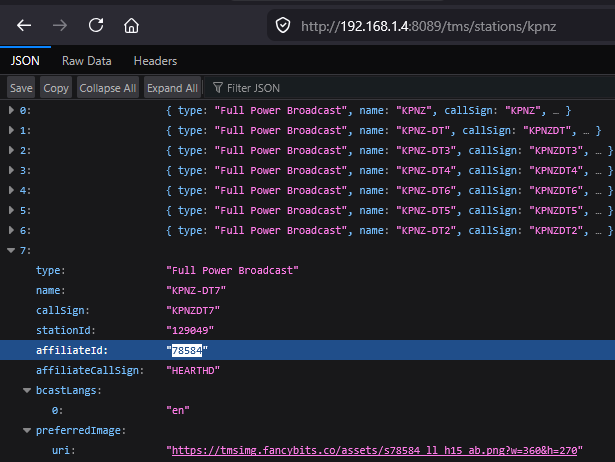Click the shield tracking protection icon
The image size is (615, 462).
283,26
